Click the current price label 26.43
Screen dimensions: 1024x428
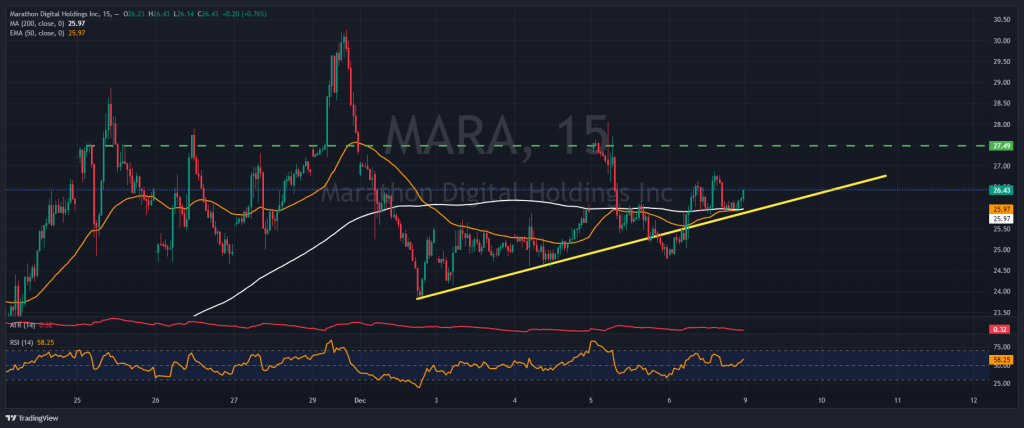click(1000, 189)
